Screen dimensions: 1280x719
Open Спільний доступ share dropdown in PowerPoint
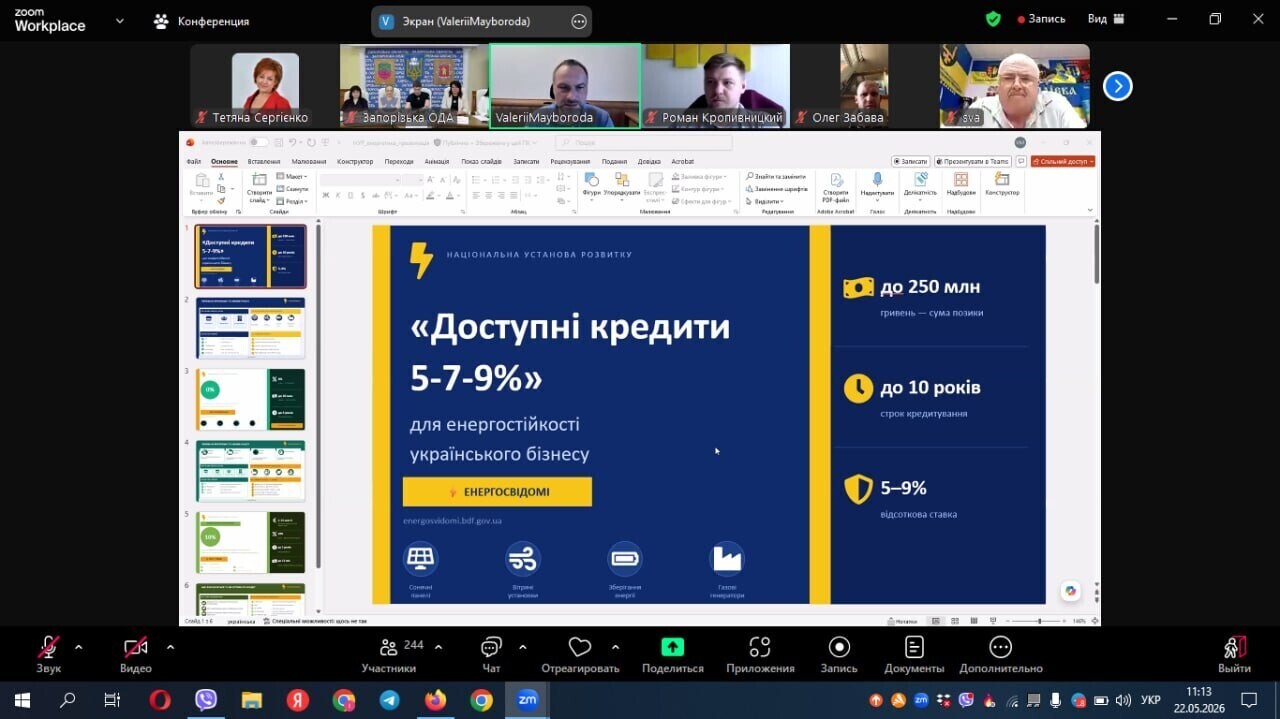click(x=1063, y=161)
